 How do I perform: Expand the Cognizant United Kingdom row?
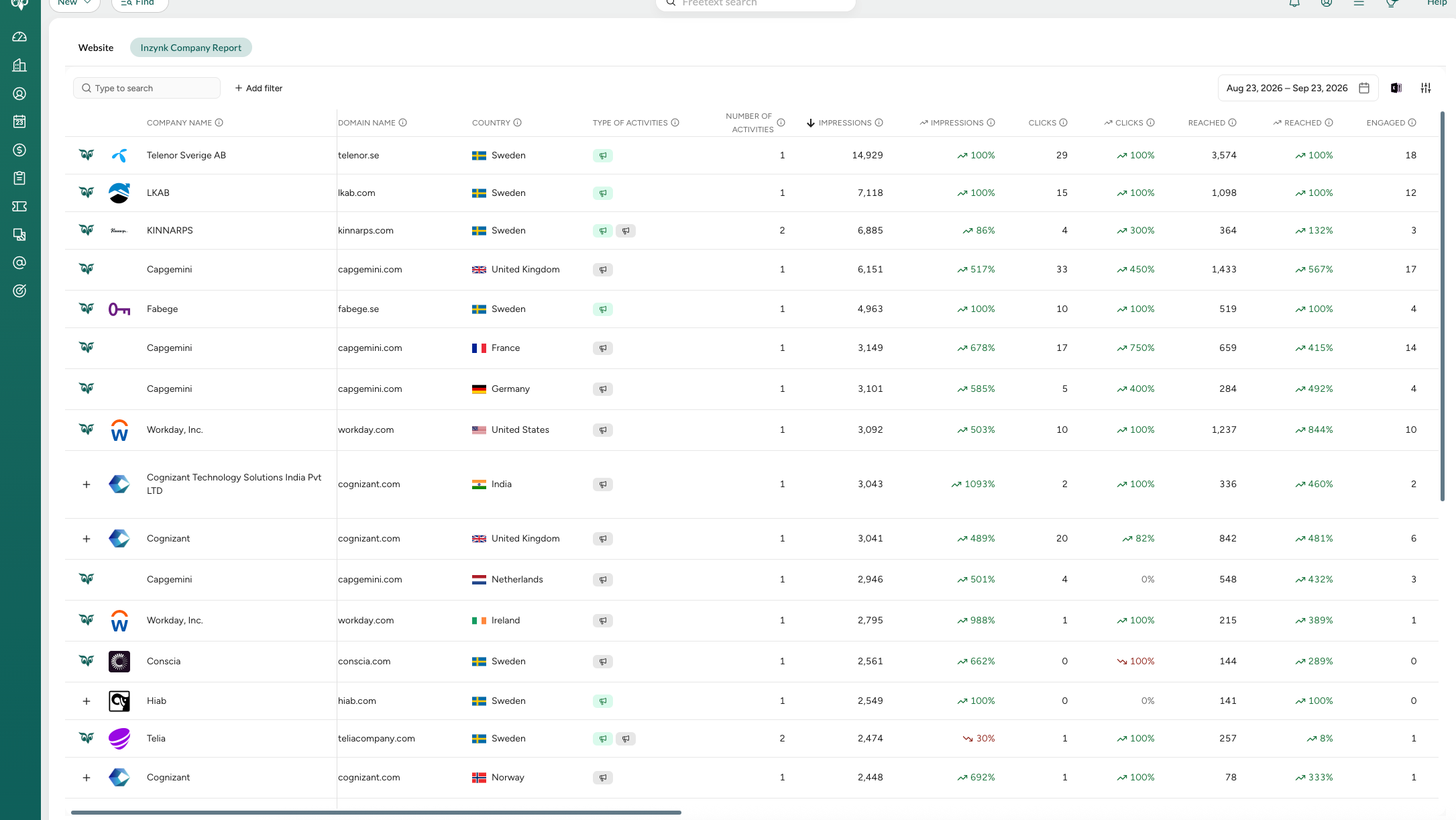pyautogui.click(x=87, y=539)
